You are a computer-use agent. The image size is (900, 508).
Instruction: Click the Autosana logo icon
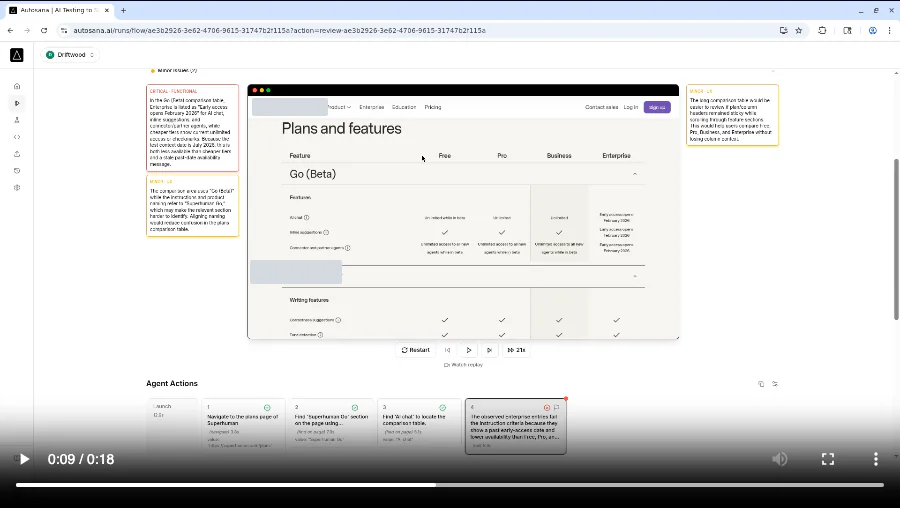click(x=17, y=55)
